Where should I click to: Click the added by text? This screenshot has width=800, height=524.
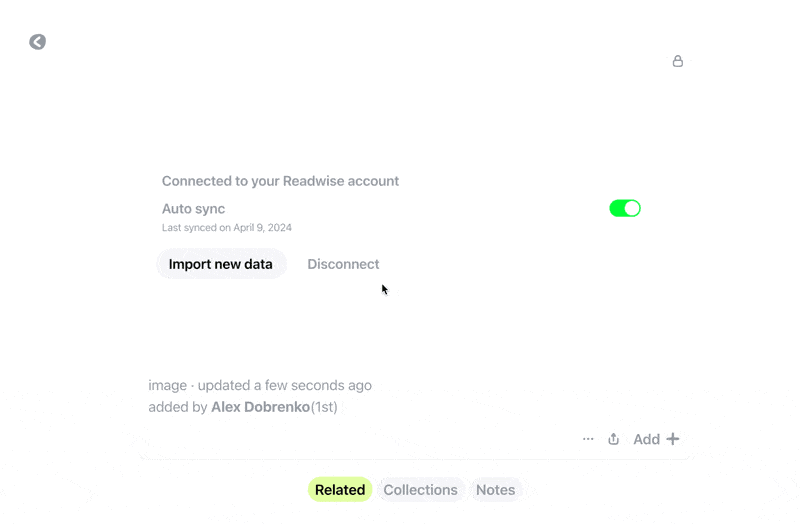[178, 407]
